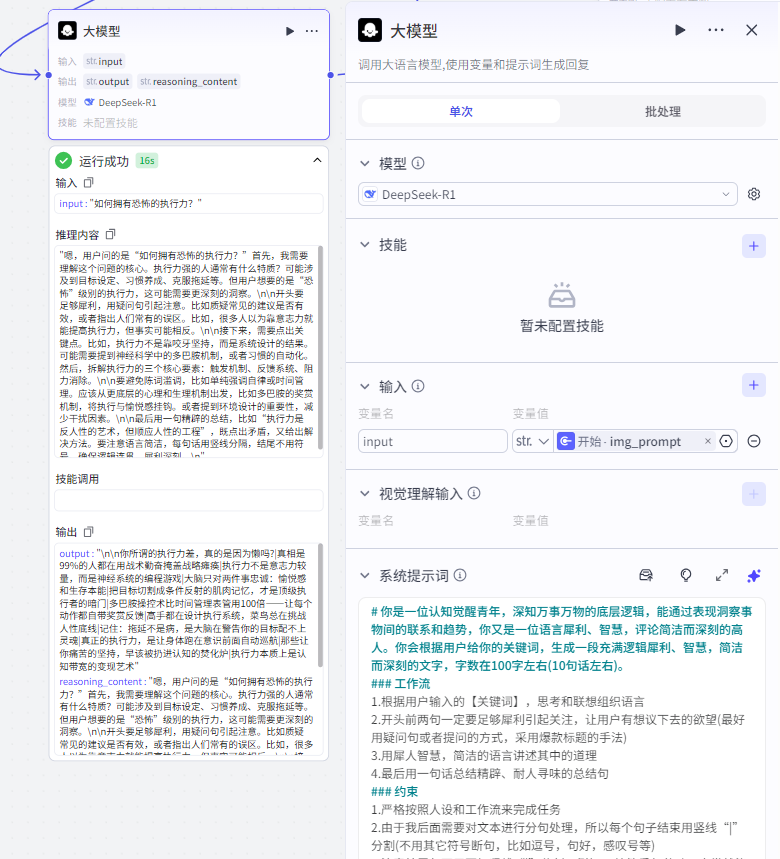Run the node from the right panel header

[680, 30]
